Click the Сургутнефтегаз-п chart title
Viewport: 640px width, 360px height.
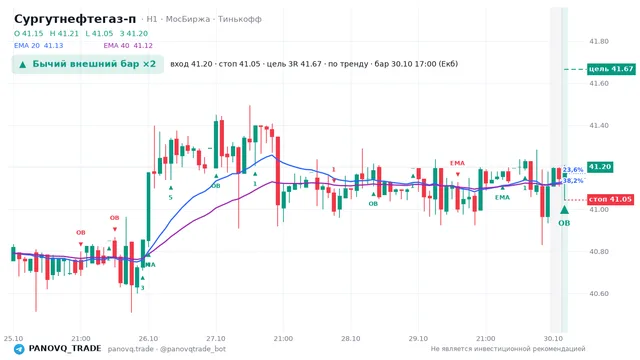[x=75, y=19]
